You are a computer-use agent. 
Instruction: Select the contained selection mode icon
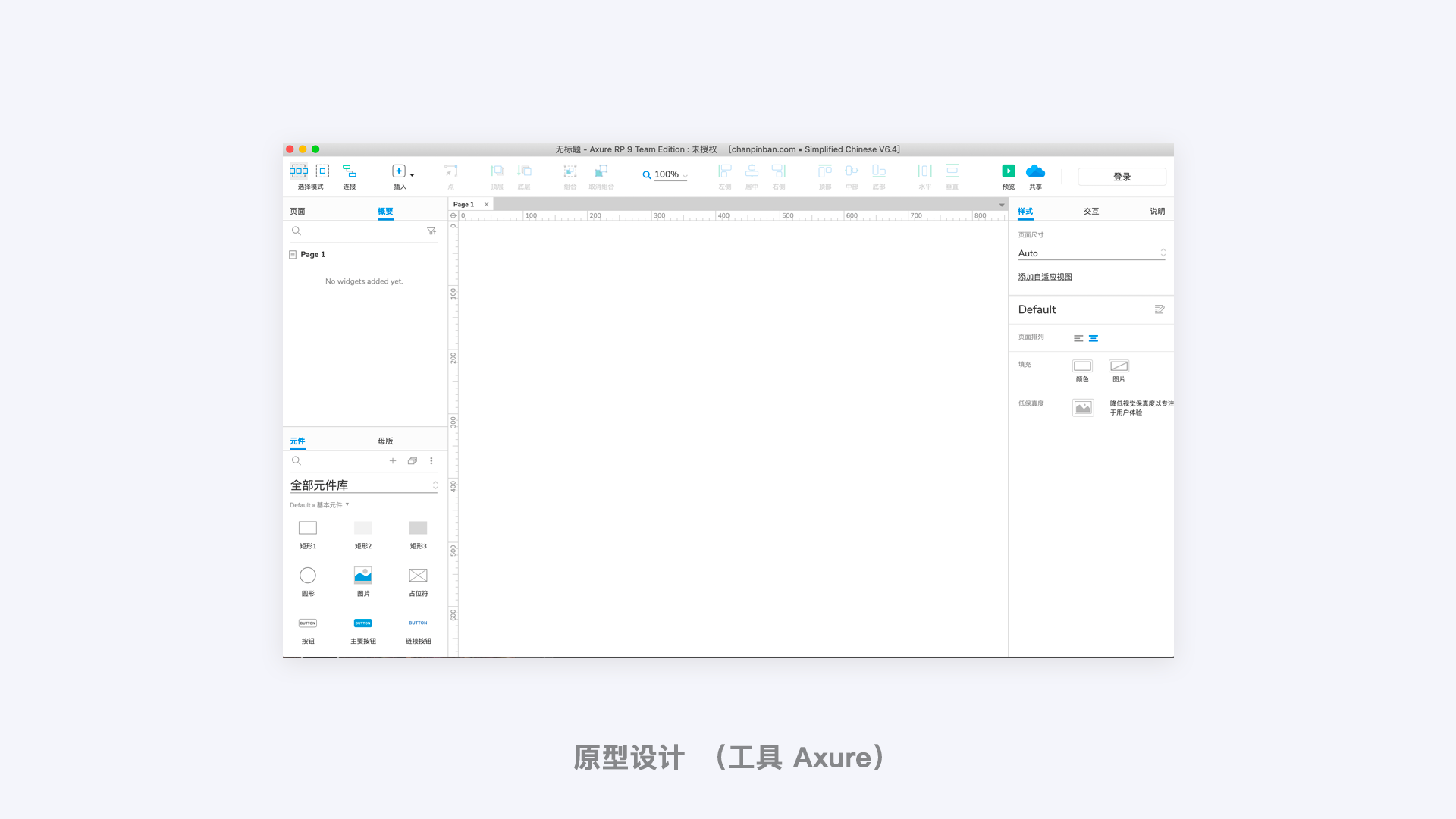(323, 171)
